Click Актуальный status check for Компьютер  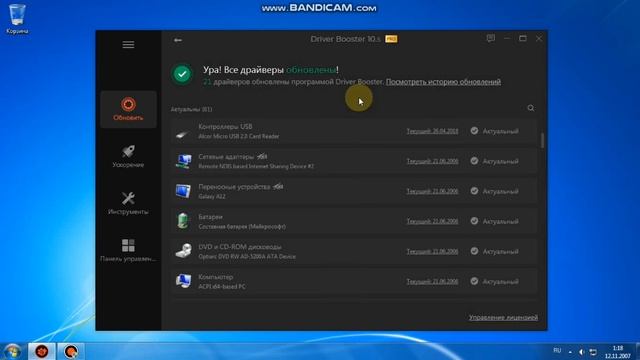(474, 281)
